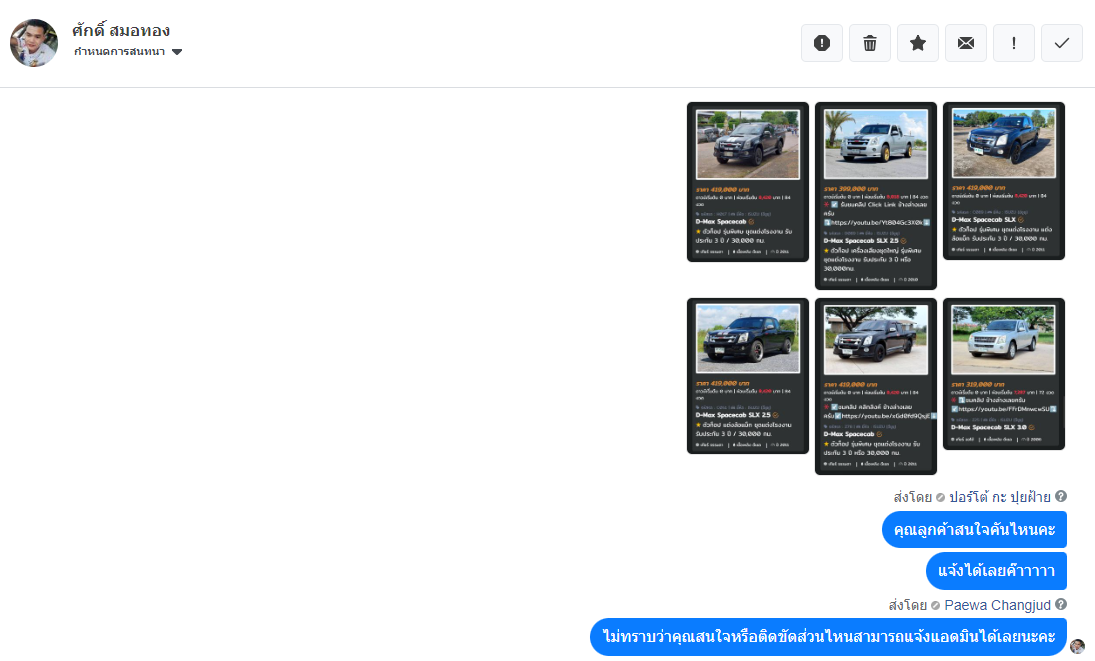Click help icon beside ปอร์โต้ กะ ปุยฝ้าย
This screenshot has width=1095, height=661.
tap(1061, 497)
